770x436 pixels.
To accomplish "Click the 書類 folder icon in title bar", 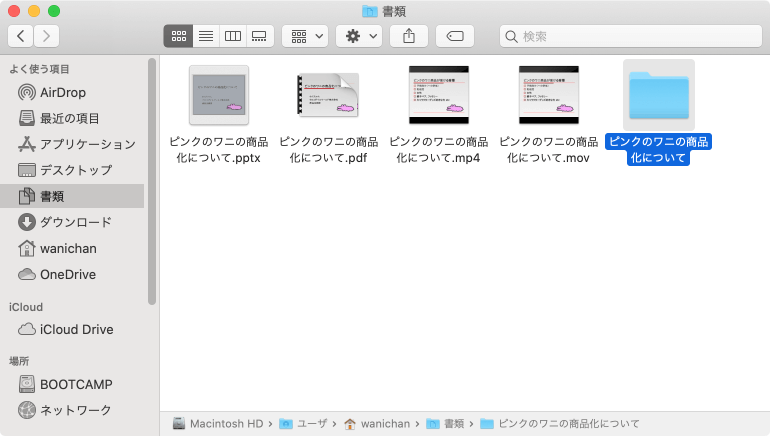I will click(369, 11).
